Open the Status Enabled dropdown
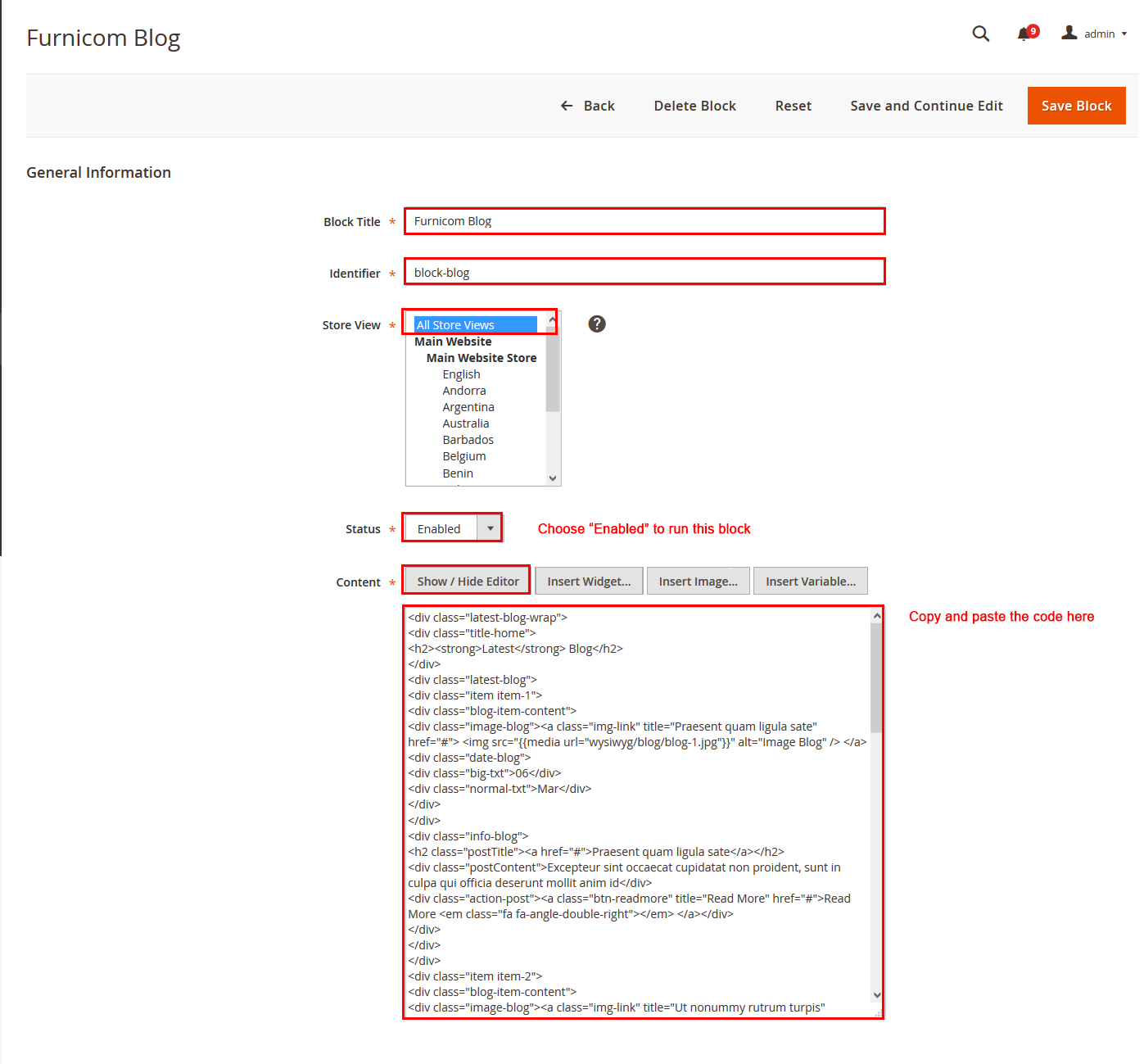This screenshot has width=1144, height=1064. click(x=453, y=528)
